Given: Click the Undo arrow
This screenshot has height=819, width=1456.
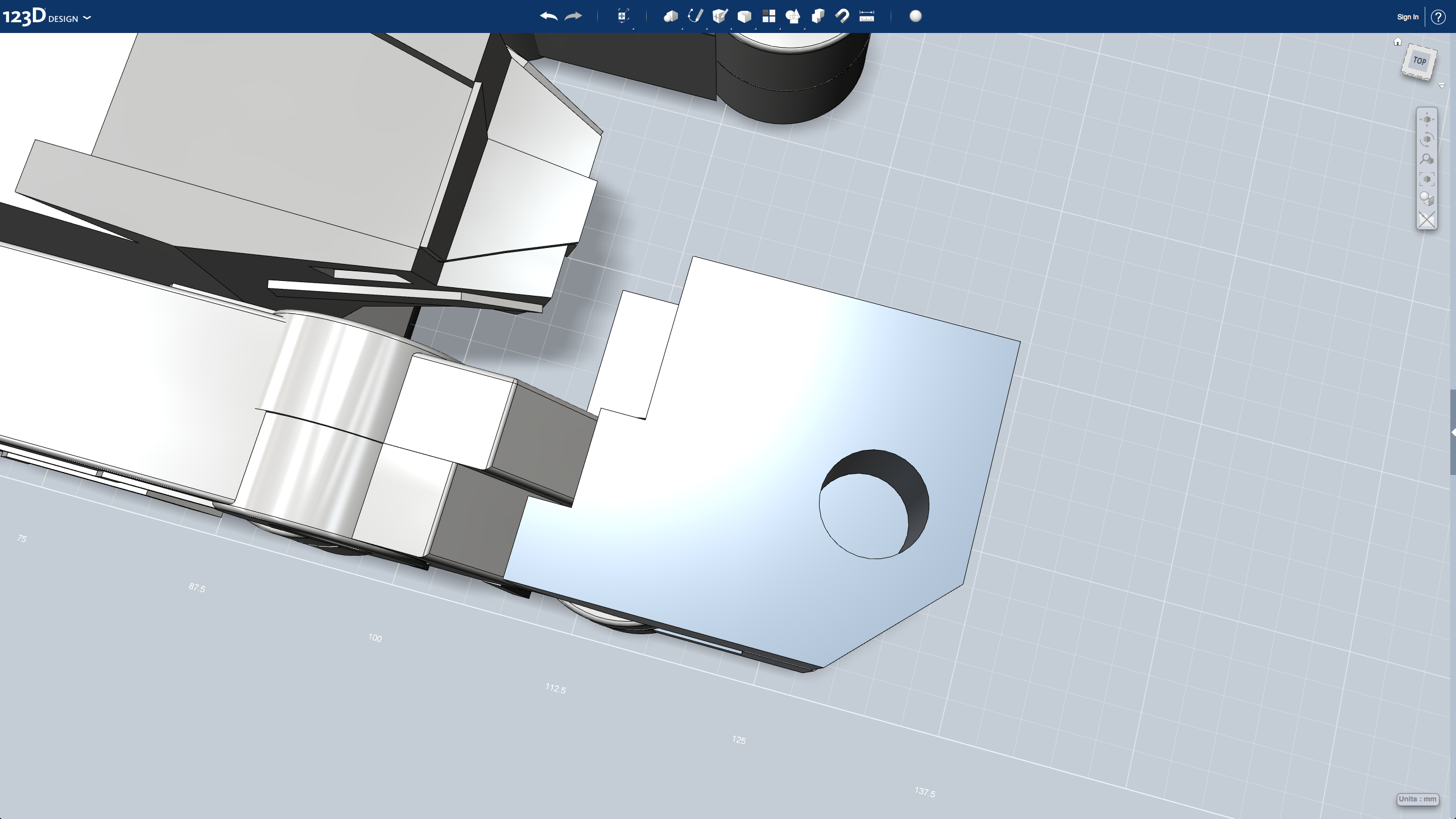Looking at the screenshot, I should tap(548, 16).
